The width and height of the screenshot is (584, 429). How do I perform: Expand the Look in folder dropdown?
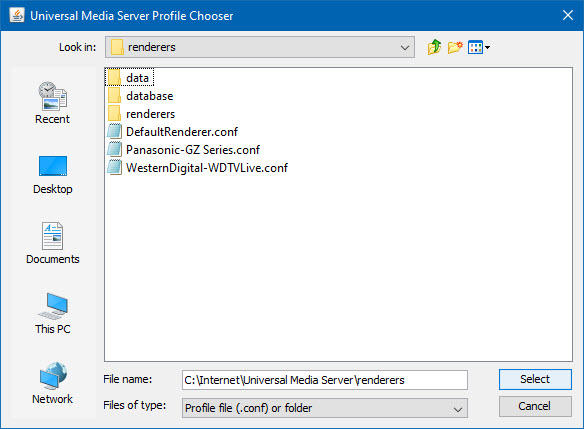point(260,47)
